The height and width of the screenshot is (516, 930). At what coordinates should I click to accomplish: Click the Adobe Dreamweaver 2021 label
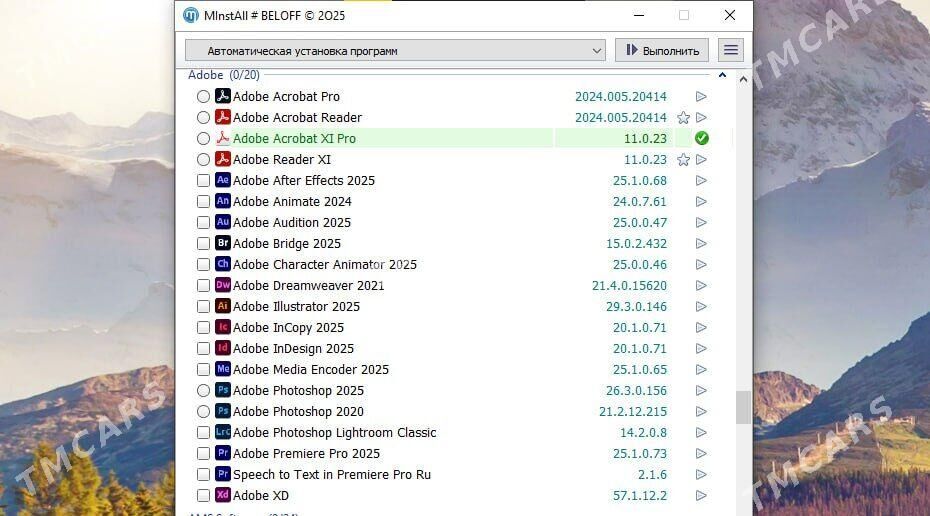tap(308, 286)
